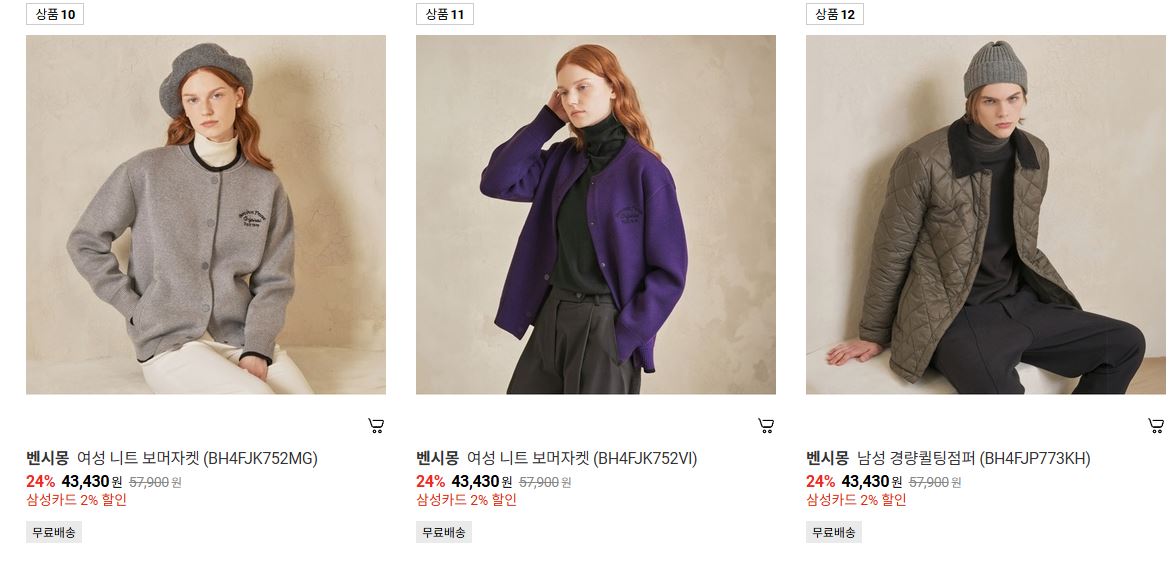The image size is (1174, 561).
Task: Add khaki quilted jumper to cart
Action: point(1156,426)
